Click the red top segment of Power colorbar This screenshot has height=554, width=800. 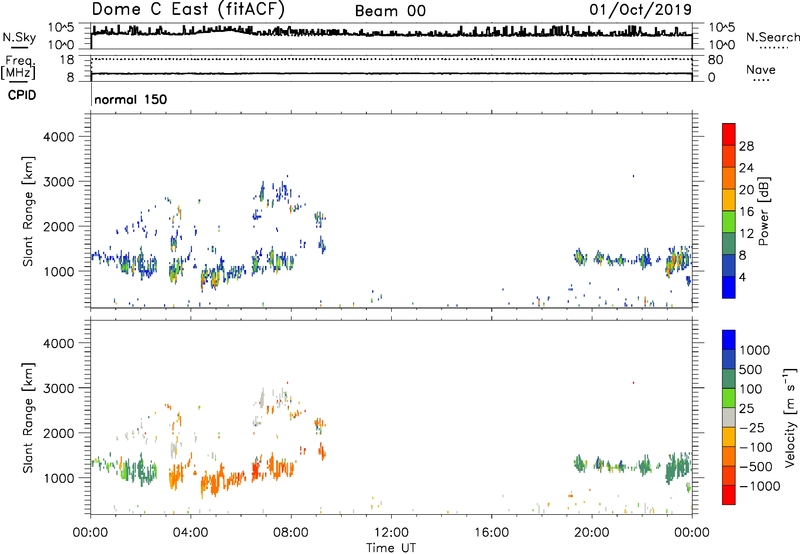pos(729,134)
